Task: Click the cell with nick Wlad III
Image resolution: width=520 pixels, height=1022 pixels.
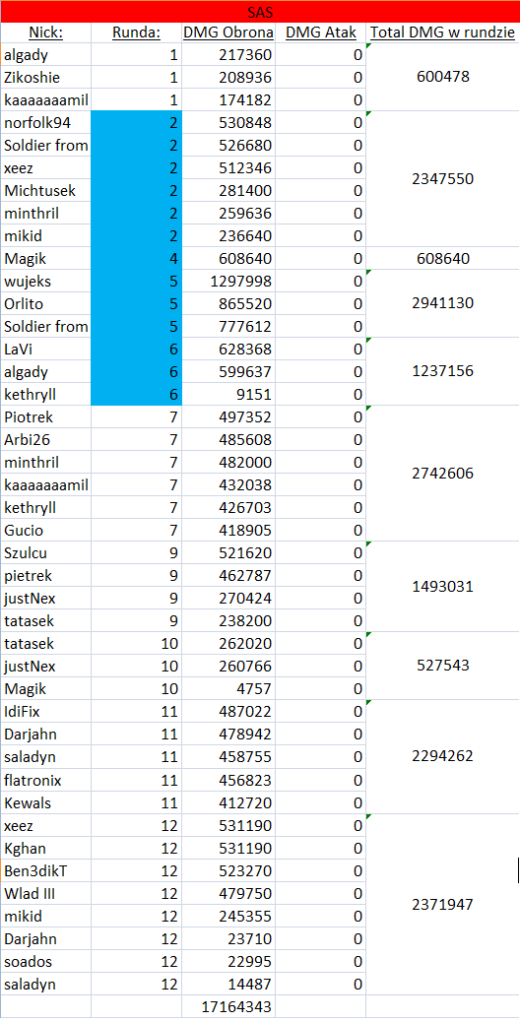Action: click(46, 893)
